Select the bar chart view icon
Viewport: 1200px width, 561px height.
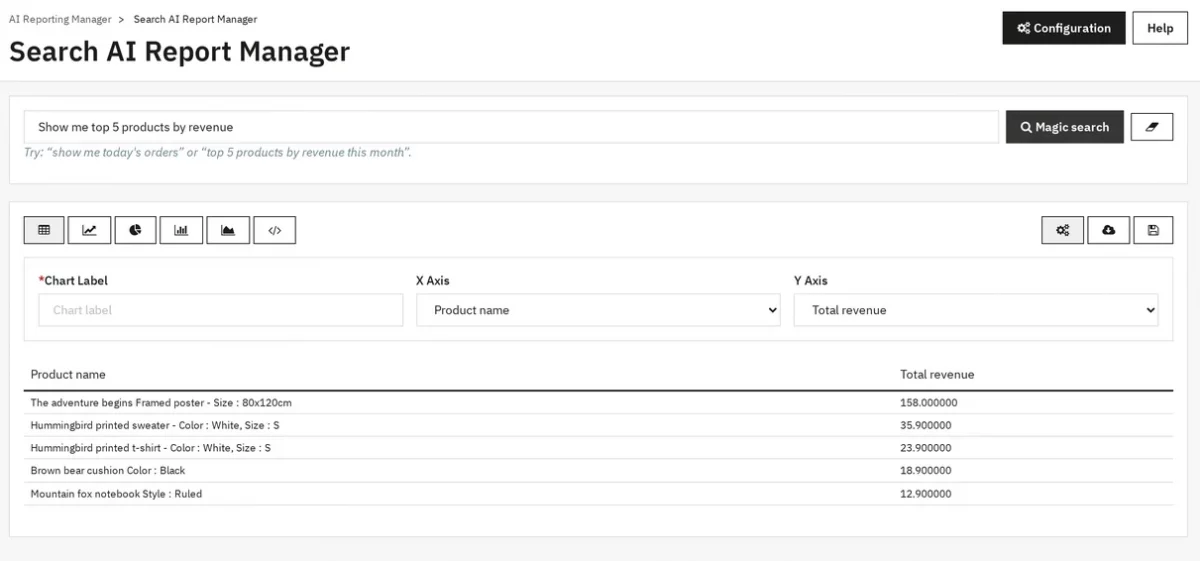[x=181, y=230]
